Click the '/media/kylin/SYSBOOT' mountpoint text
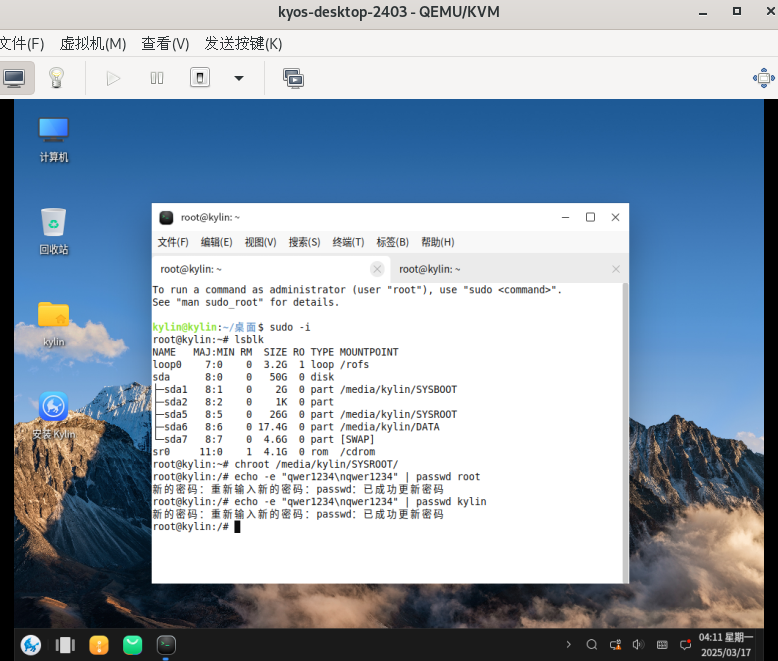 (x=398, y=390)
